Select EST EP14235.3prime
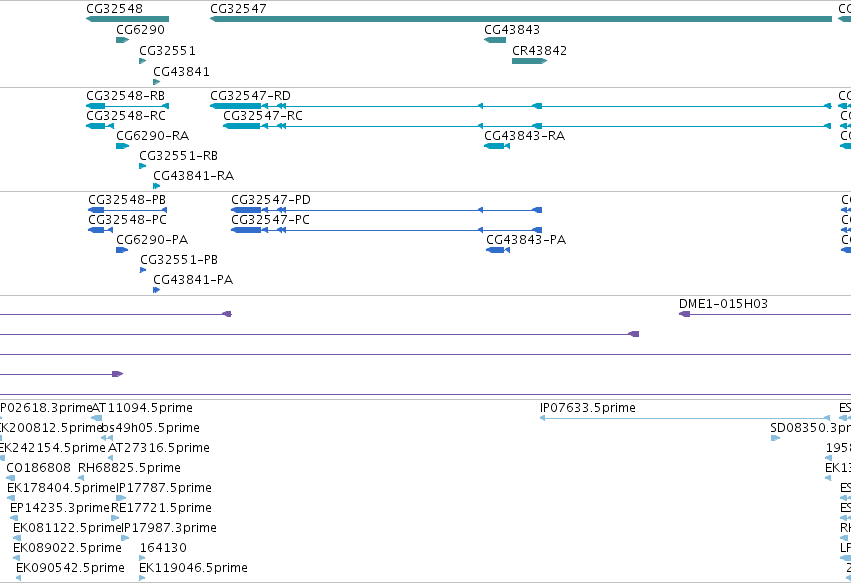851x583 pixels. [x=60, y=508]
